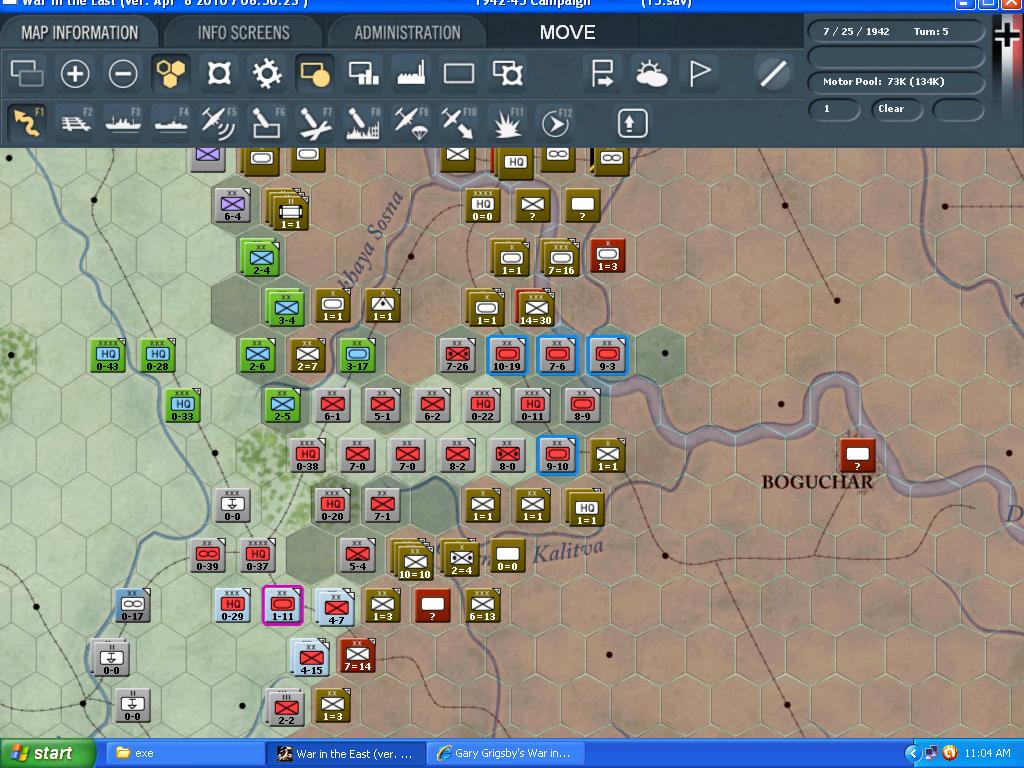The width and height of the screenshot is (1024, 768).
Task: Click the 7/25/1942 Turn 5 date field
Action: point(896,31)
